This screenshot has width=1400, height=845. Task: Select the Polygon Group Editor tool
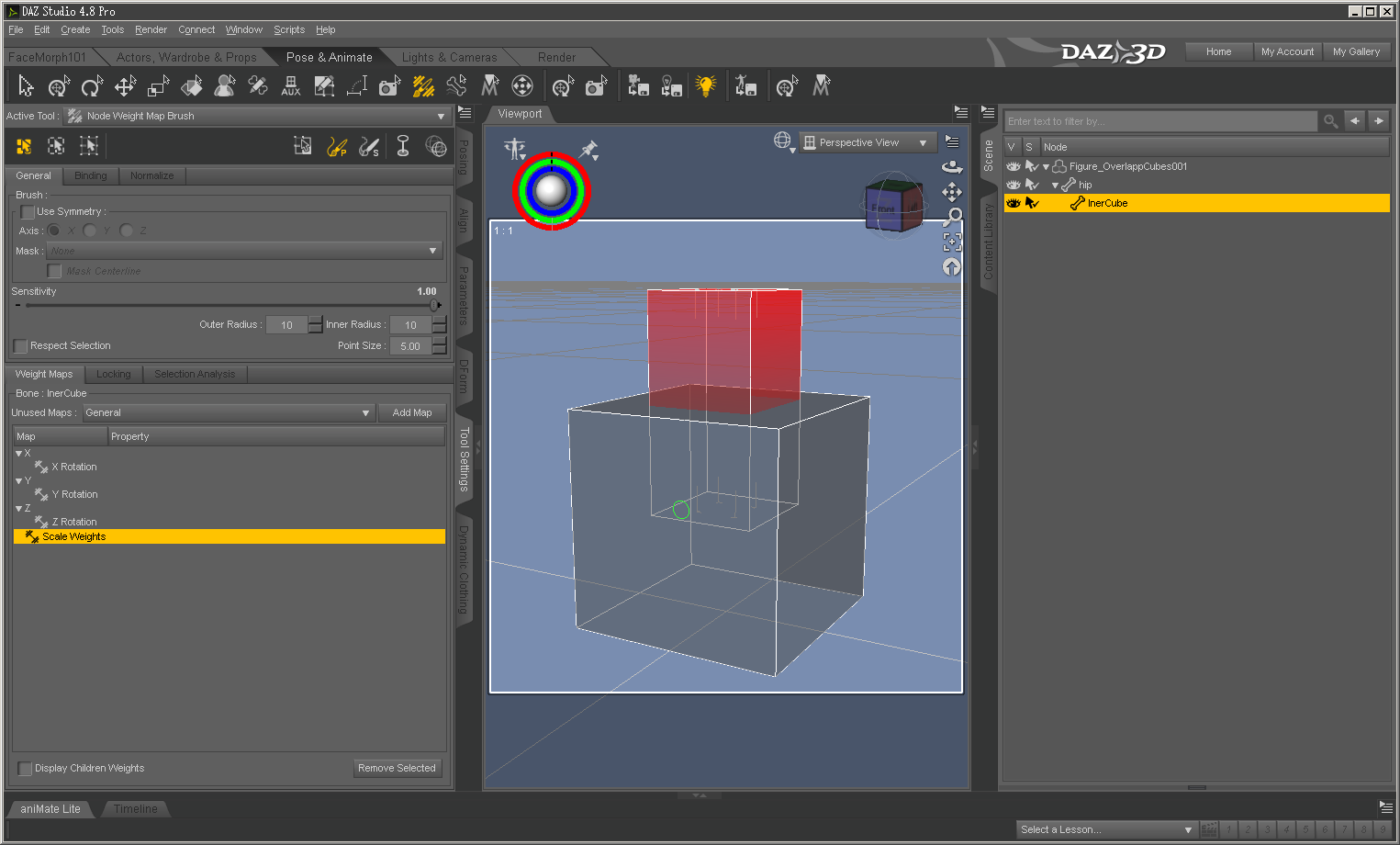[x=324, y=86]
